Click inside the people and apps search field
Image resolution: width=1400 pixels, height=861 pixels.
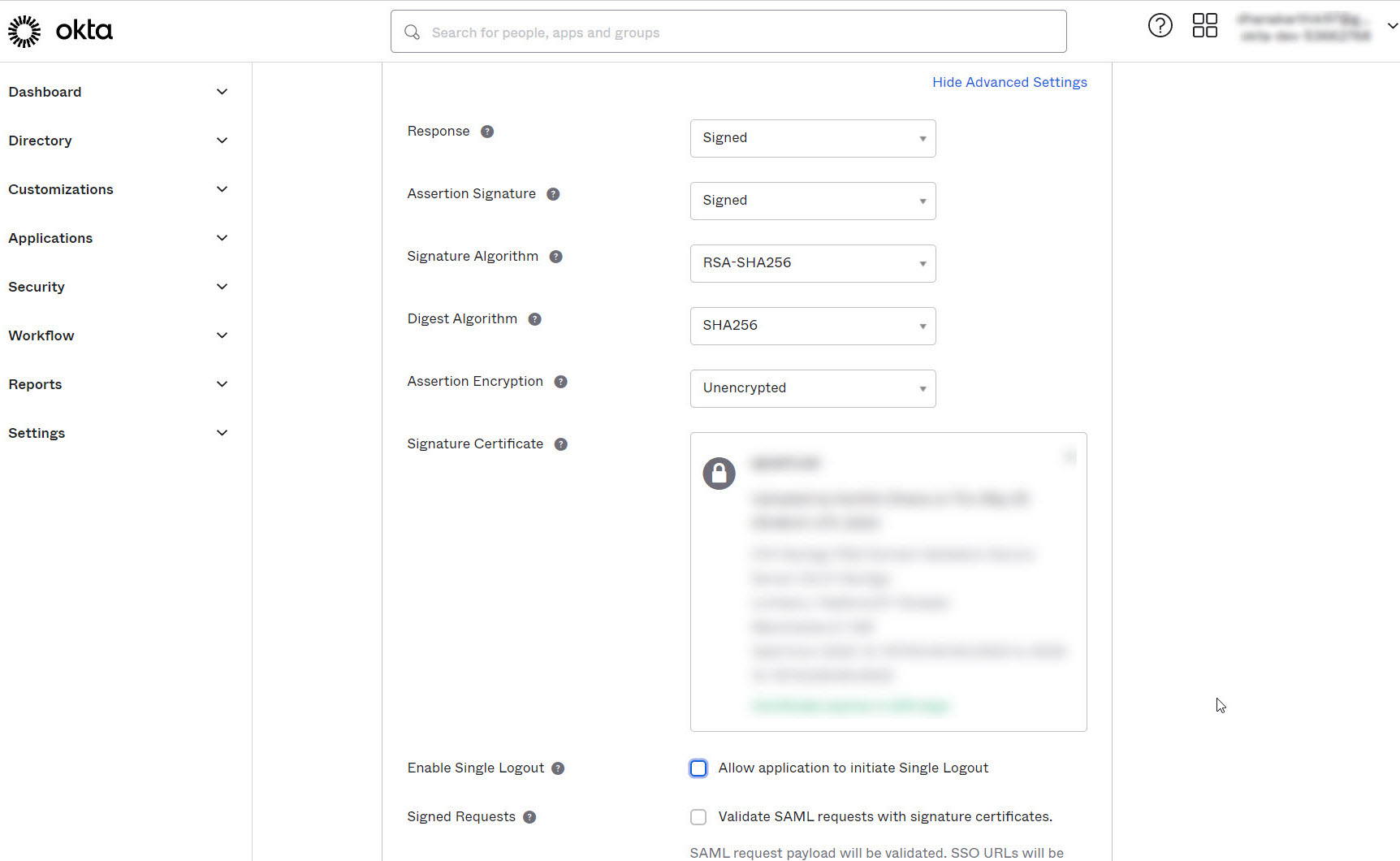(x=728, y=31)
